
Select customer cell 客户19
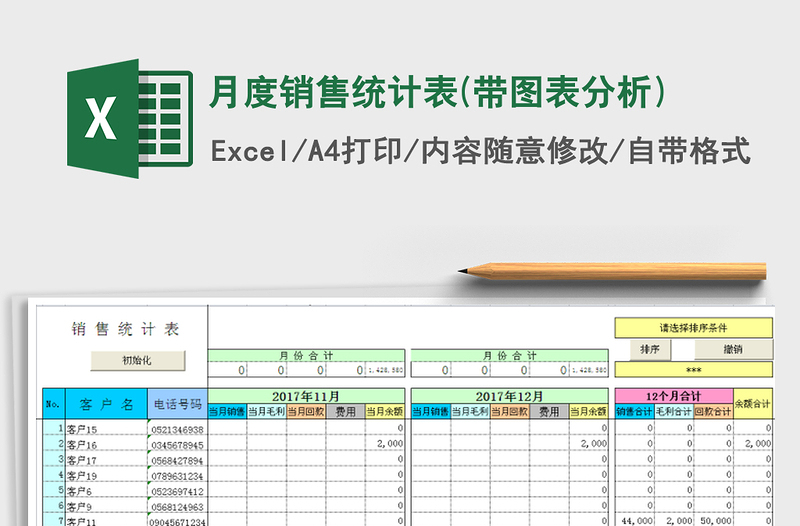click(x=106, y=475)
